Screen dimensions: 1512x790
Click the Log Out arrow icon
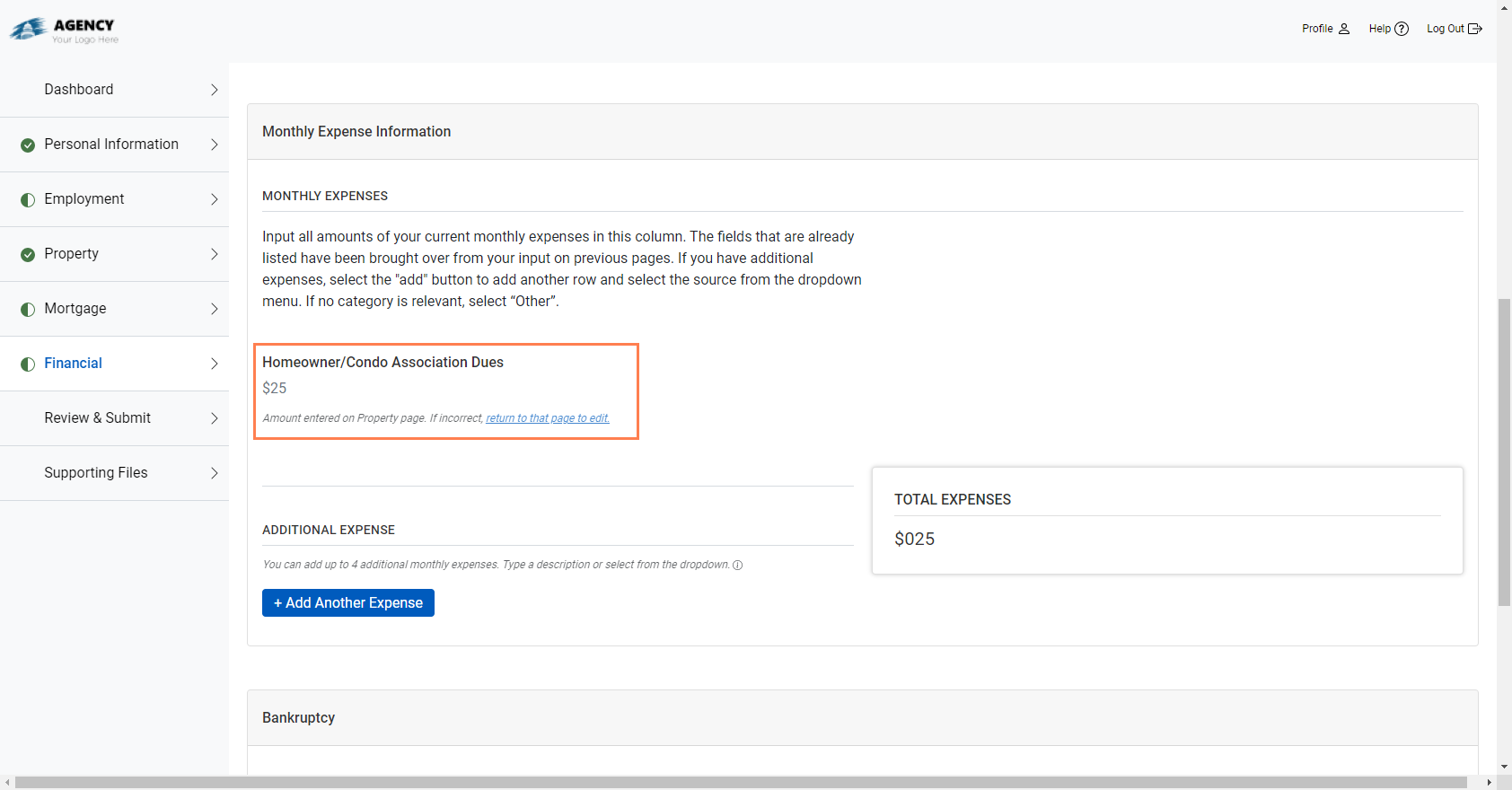pos(1475,29)
